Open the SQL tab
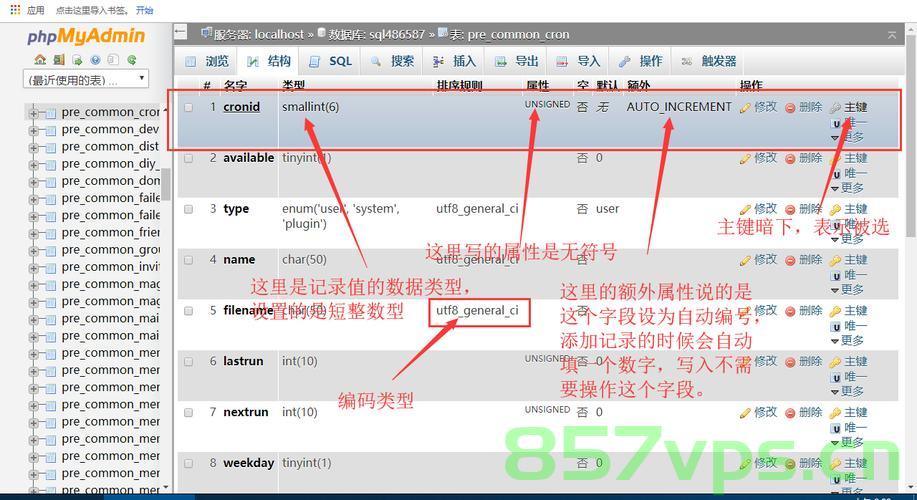Viewport: 917px width, 500px height. click(x=330, y=61)
